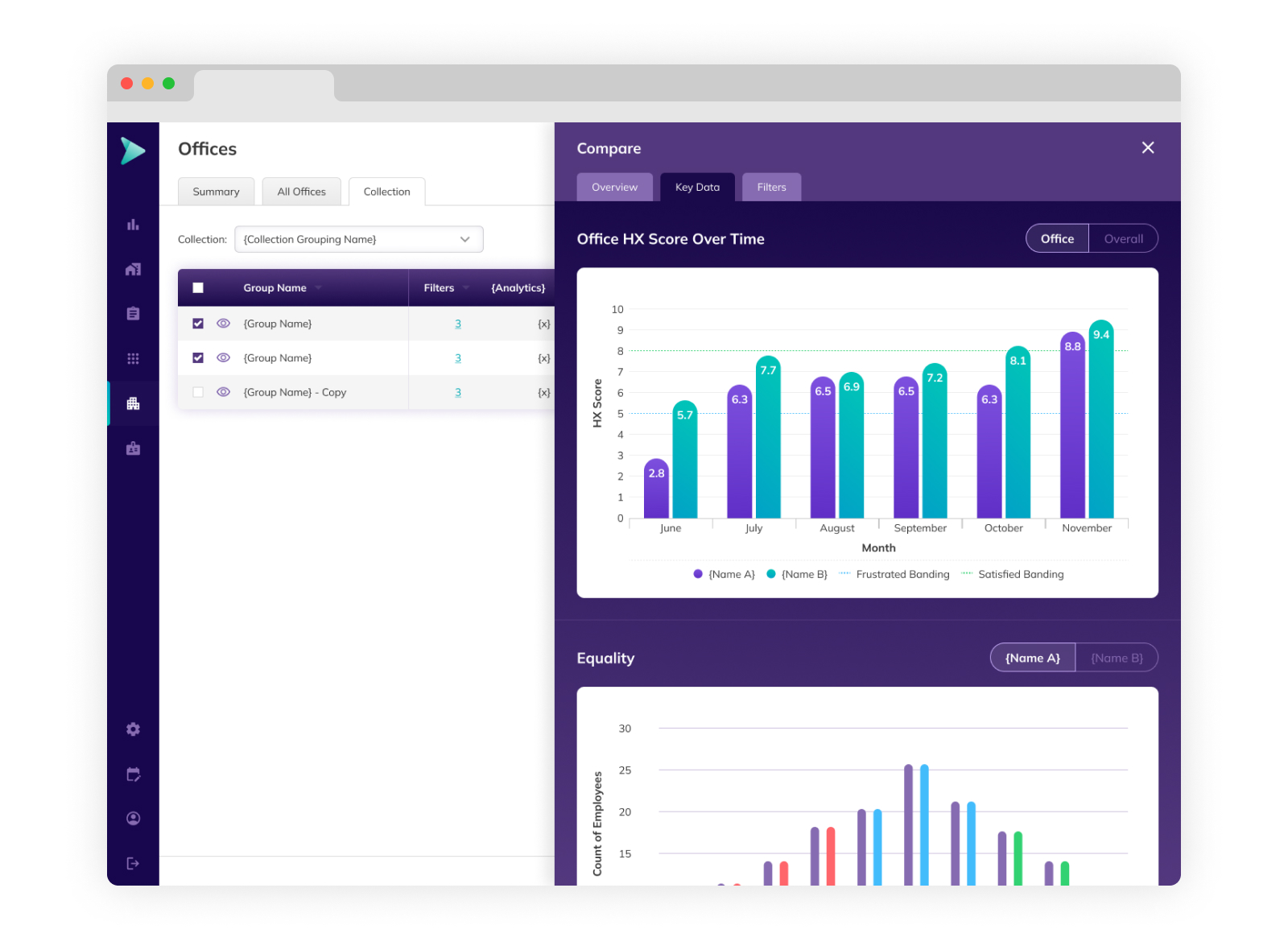Click the clipboard icon in the sidebar
Viewport: 1288px width, 950px height.
(x=133, y=314)
